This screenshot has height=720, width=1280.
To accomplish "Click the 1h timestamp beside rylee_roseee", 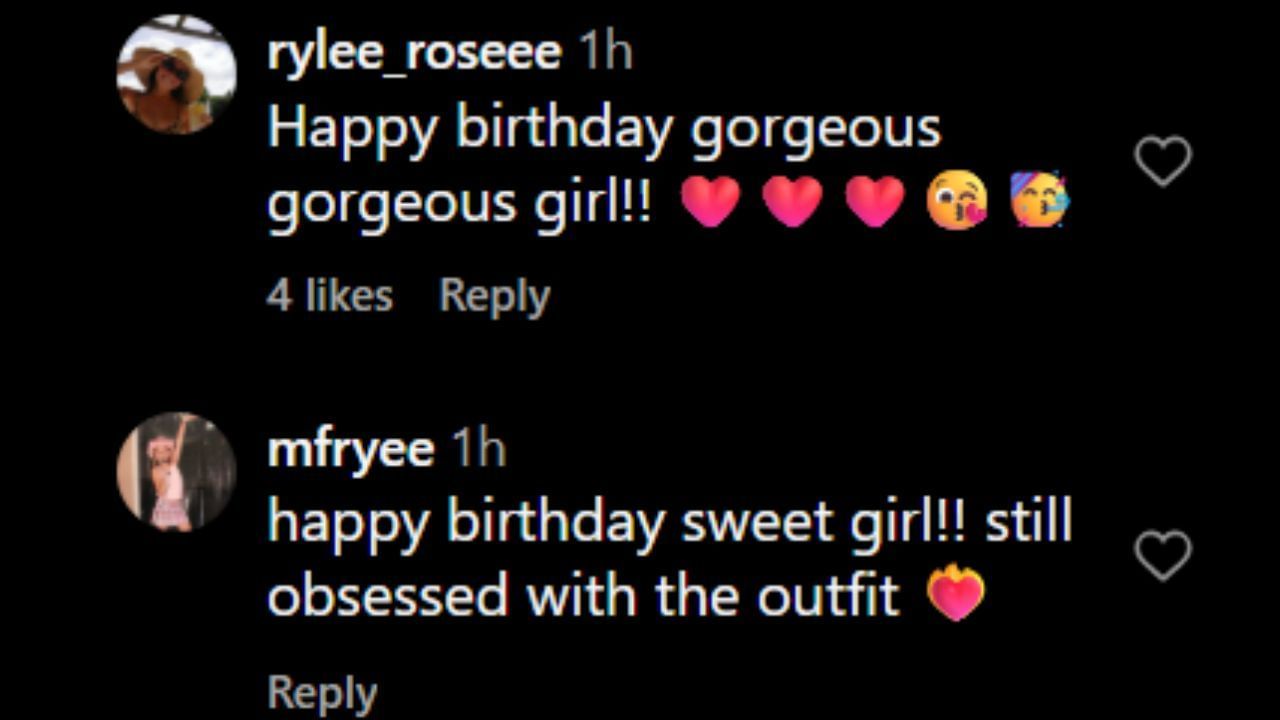I will point(606,51).
